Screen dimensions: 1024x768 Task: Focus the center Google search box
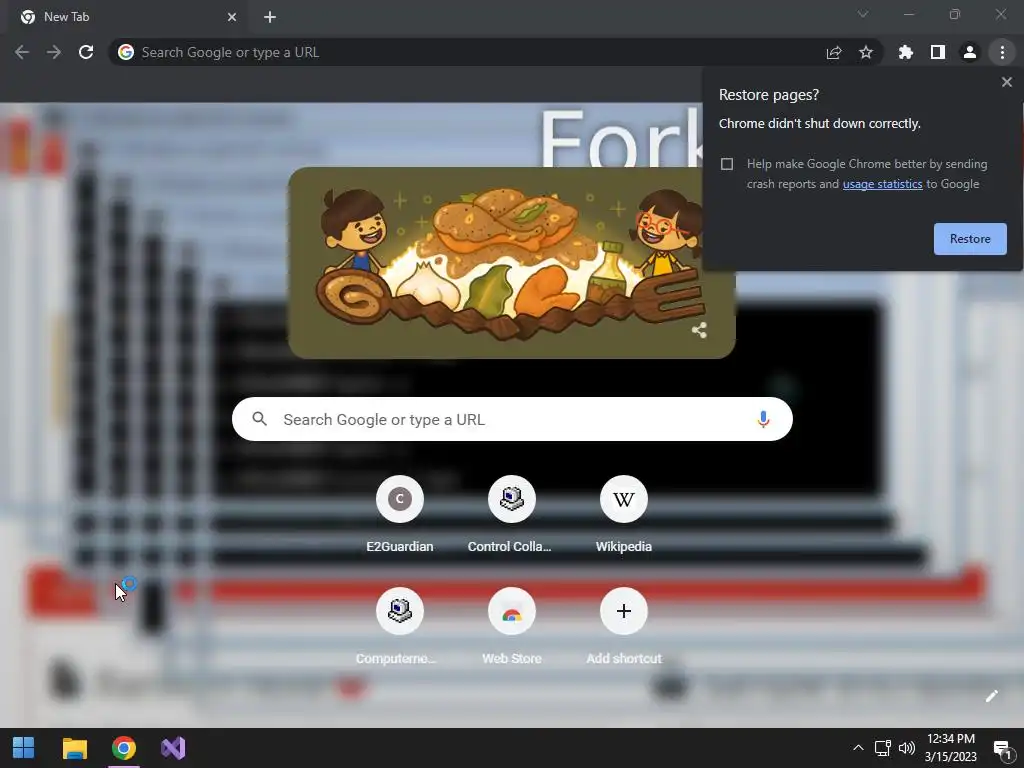click(x=512, y=419)
